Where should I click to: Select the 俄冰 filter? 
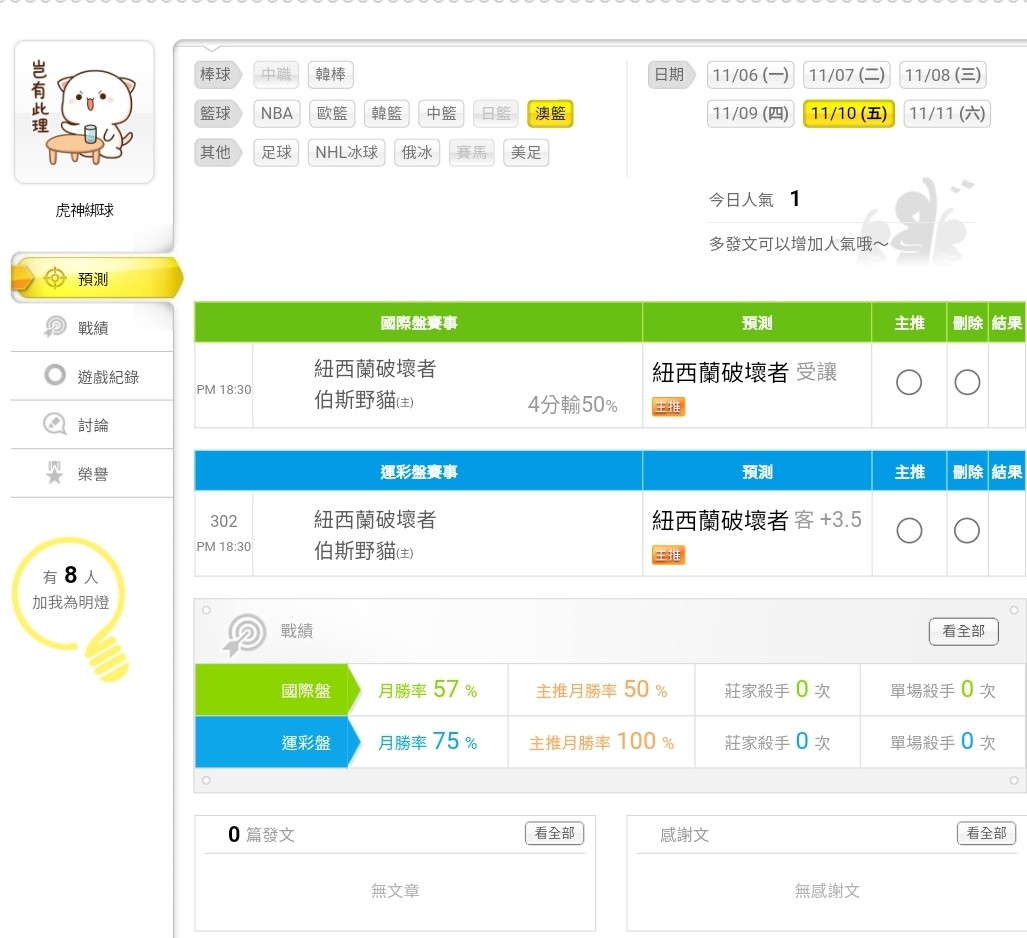(x=417, y=153)
